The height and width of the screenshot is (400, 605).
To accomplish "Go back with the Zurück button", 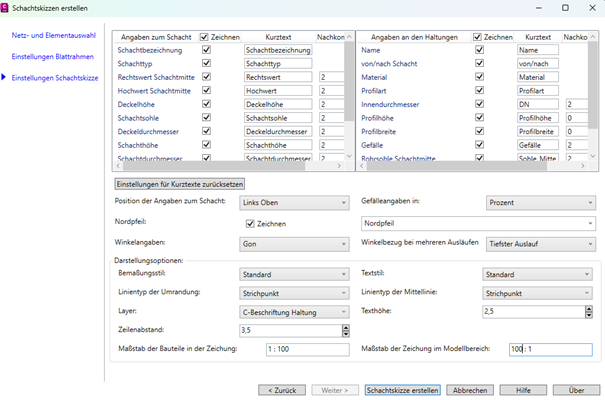I will pos(281,390).
